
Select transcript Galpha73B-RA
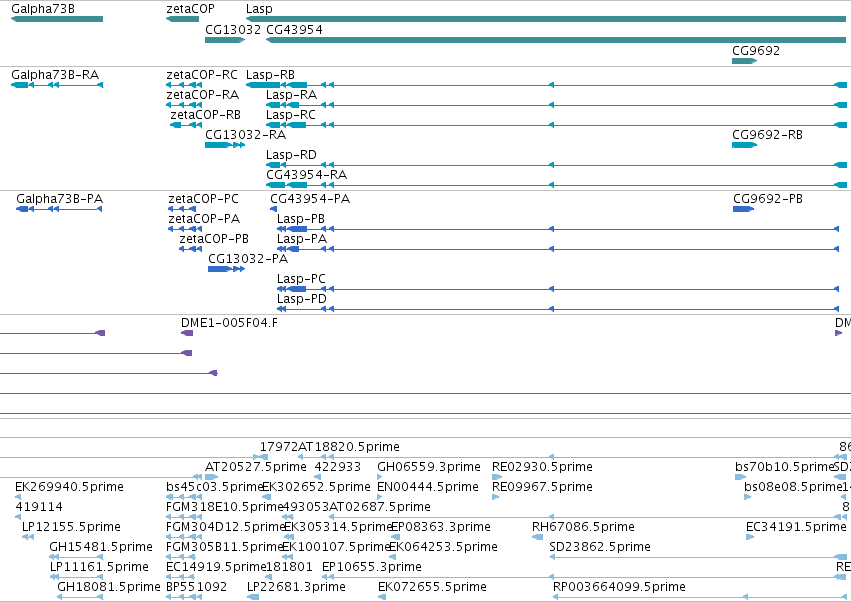(x=57, y=85)
